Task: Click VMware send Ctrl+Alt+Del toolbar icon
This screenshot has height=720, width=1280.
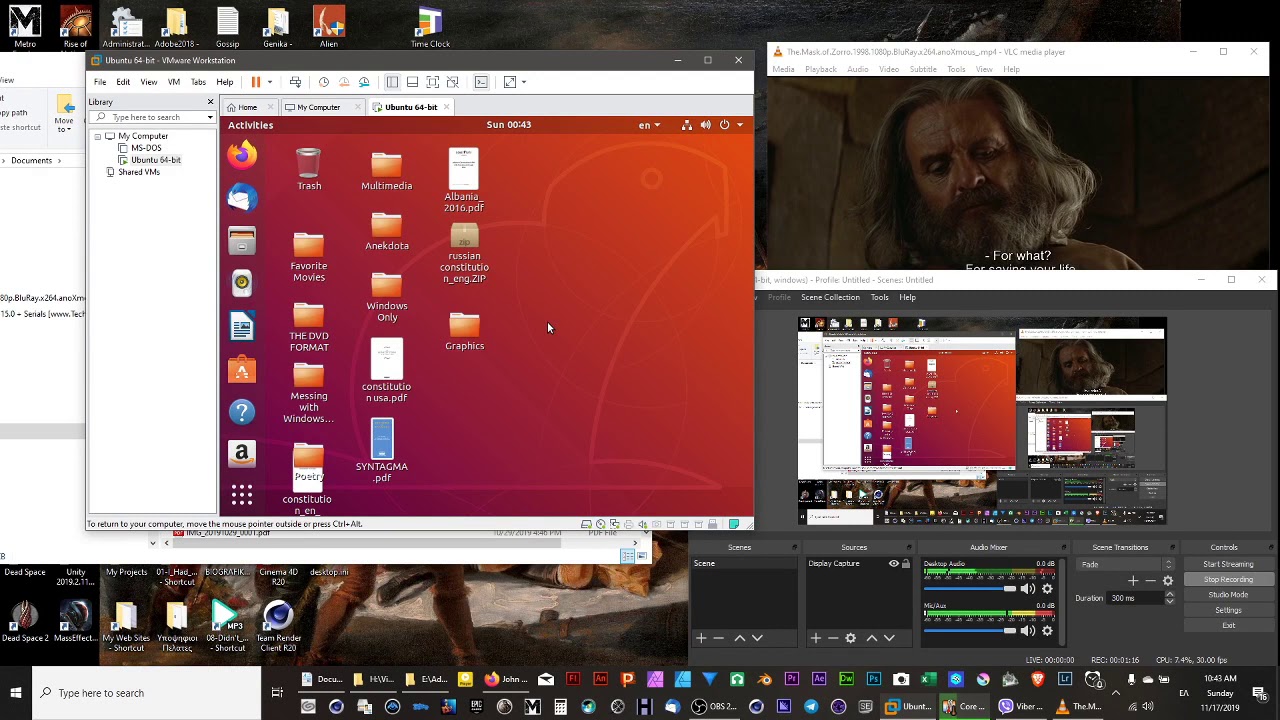Action: [295, 82]
